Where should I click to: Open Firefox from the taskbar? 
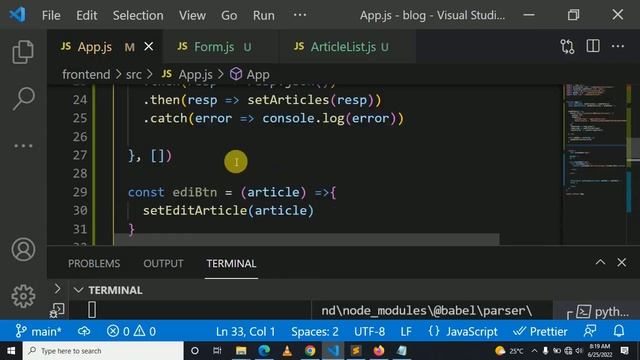378,351
